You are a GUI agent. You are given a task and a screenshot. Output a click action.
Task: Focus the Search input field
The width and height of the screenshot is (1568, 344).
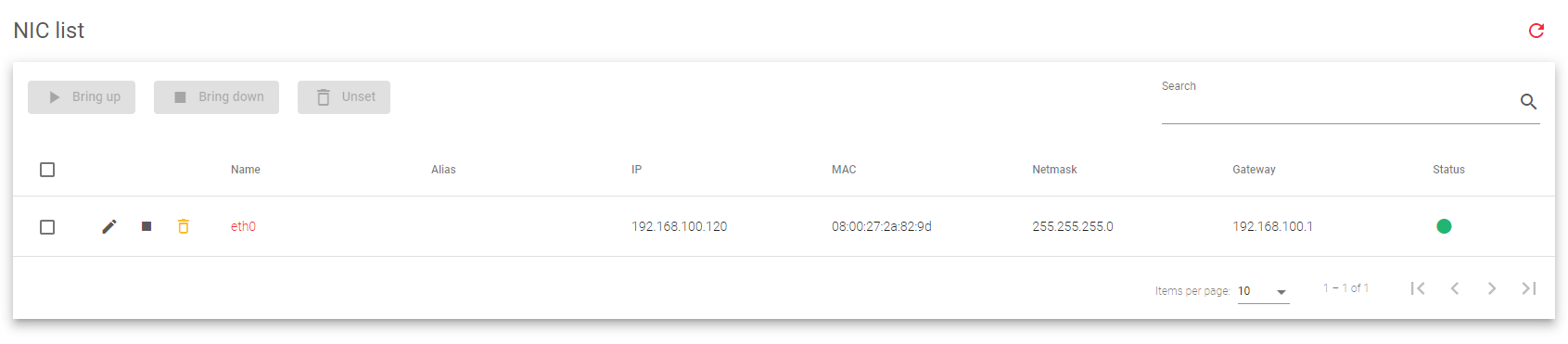[1338, 103]
